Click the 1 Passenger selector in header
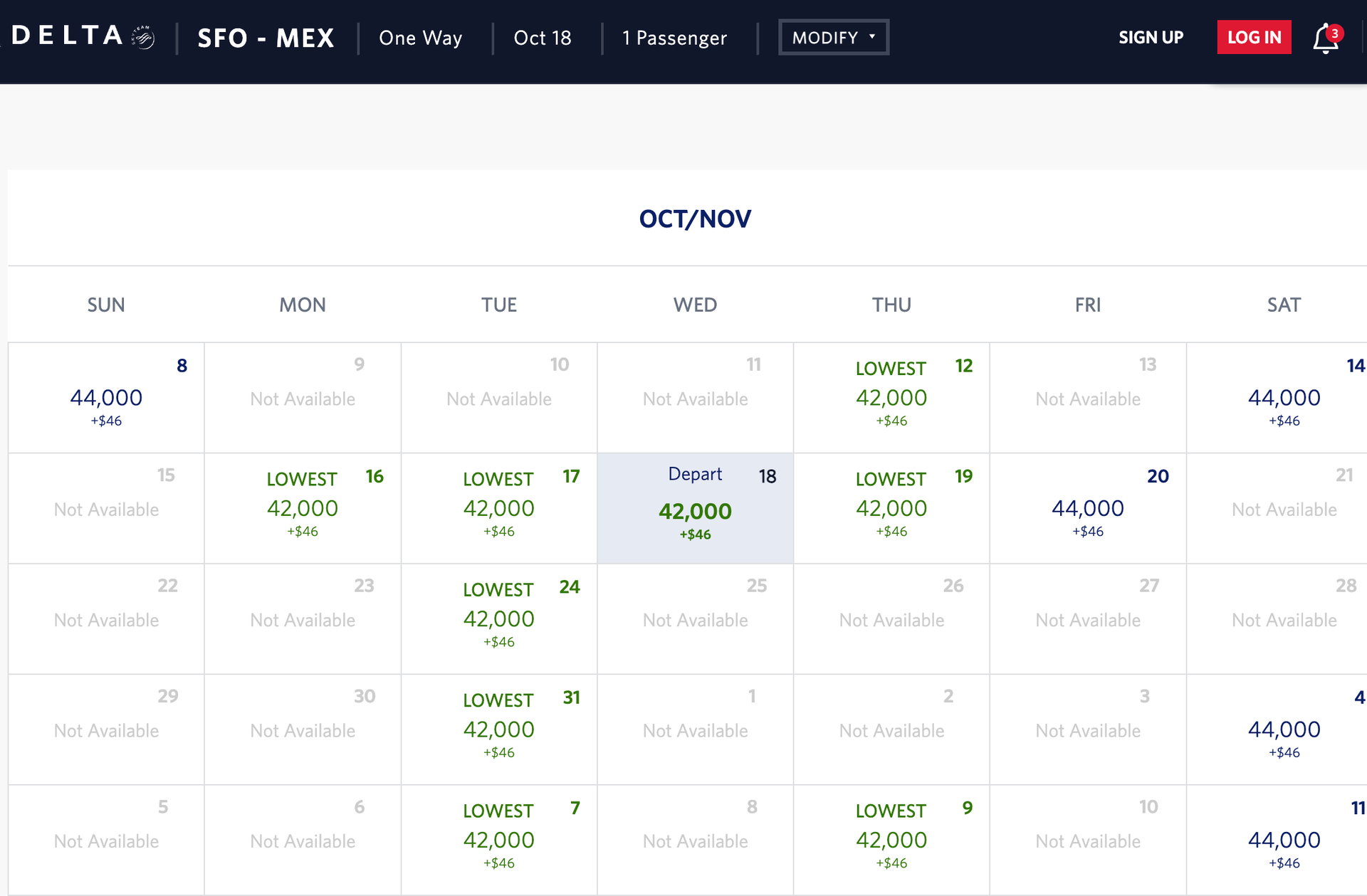Viewport: 1367px width, 896px height. [x=674, y=38]
